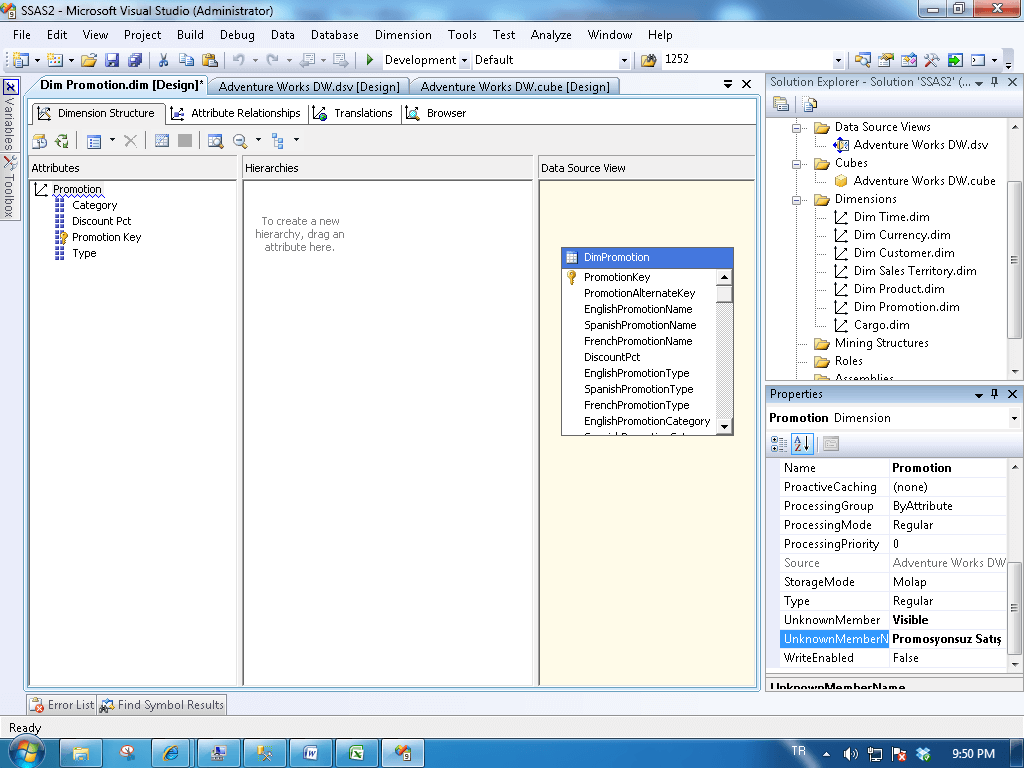Click the Delete X icon in dimension toolbar

(x=131, y=140)
